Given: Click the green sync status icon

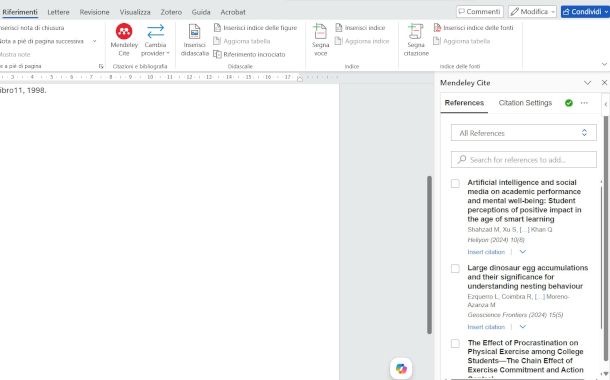Looking at the screenshot, I should [x=569, y=103].
